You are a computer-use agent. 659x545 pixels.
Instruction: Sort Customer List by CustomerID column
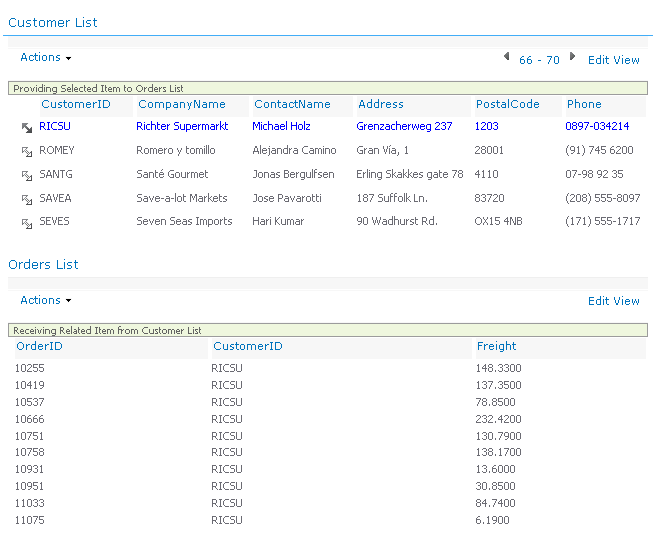76,104
